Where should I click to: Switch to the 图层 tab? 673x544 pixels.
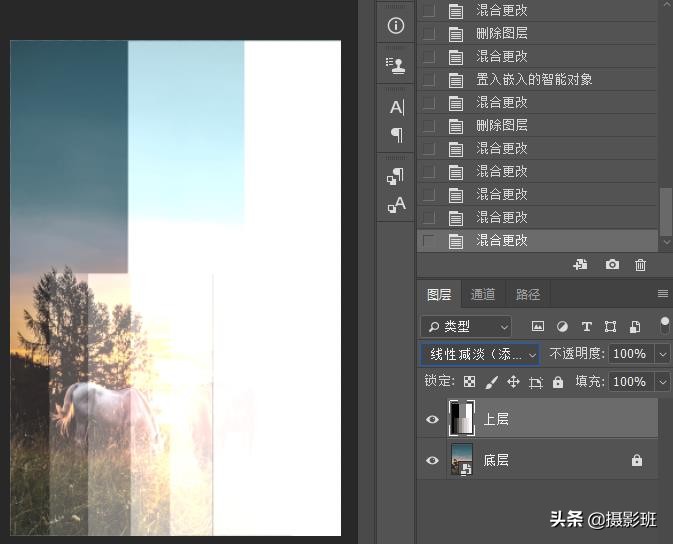pyautogui.click(x=439, y=295)
